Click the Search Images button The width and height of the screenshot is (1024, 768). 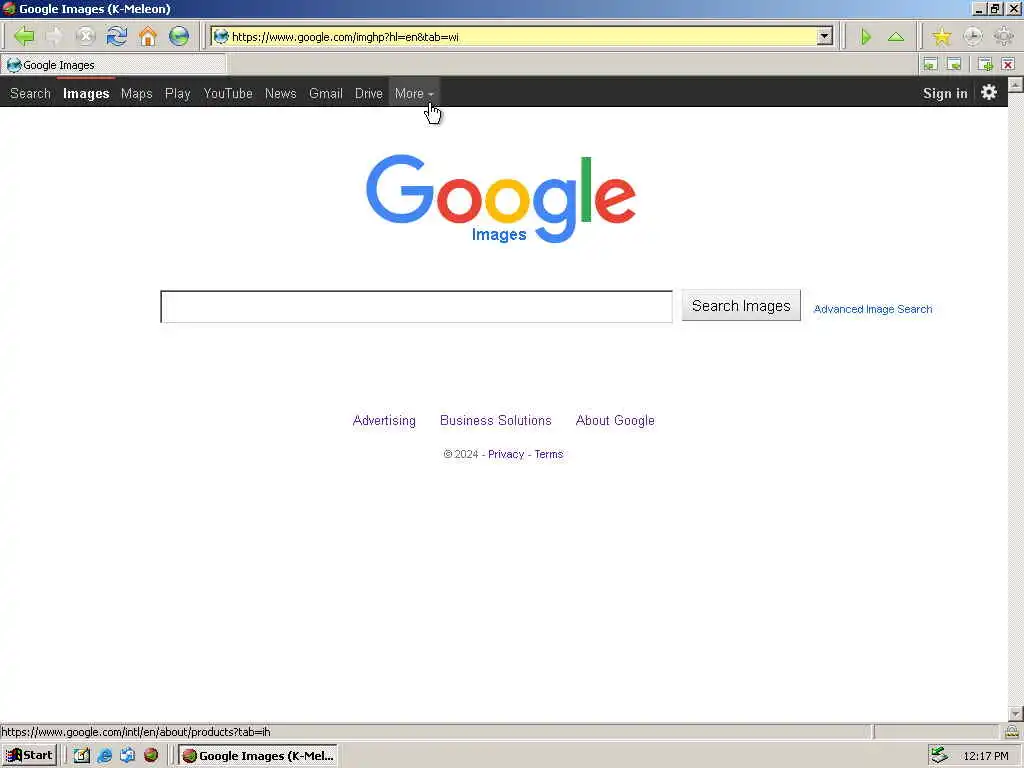741,306
